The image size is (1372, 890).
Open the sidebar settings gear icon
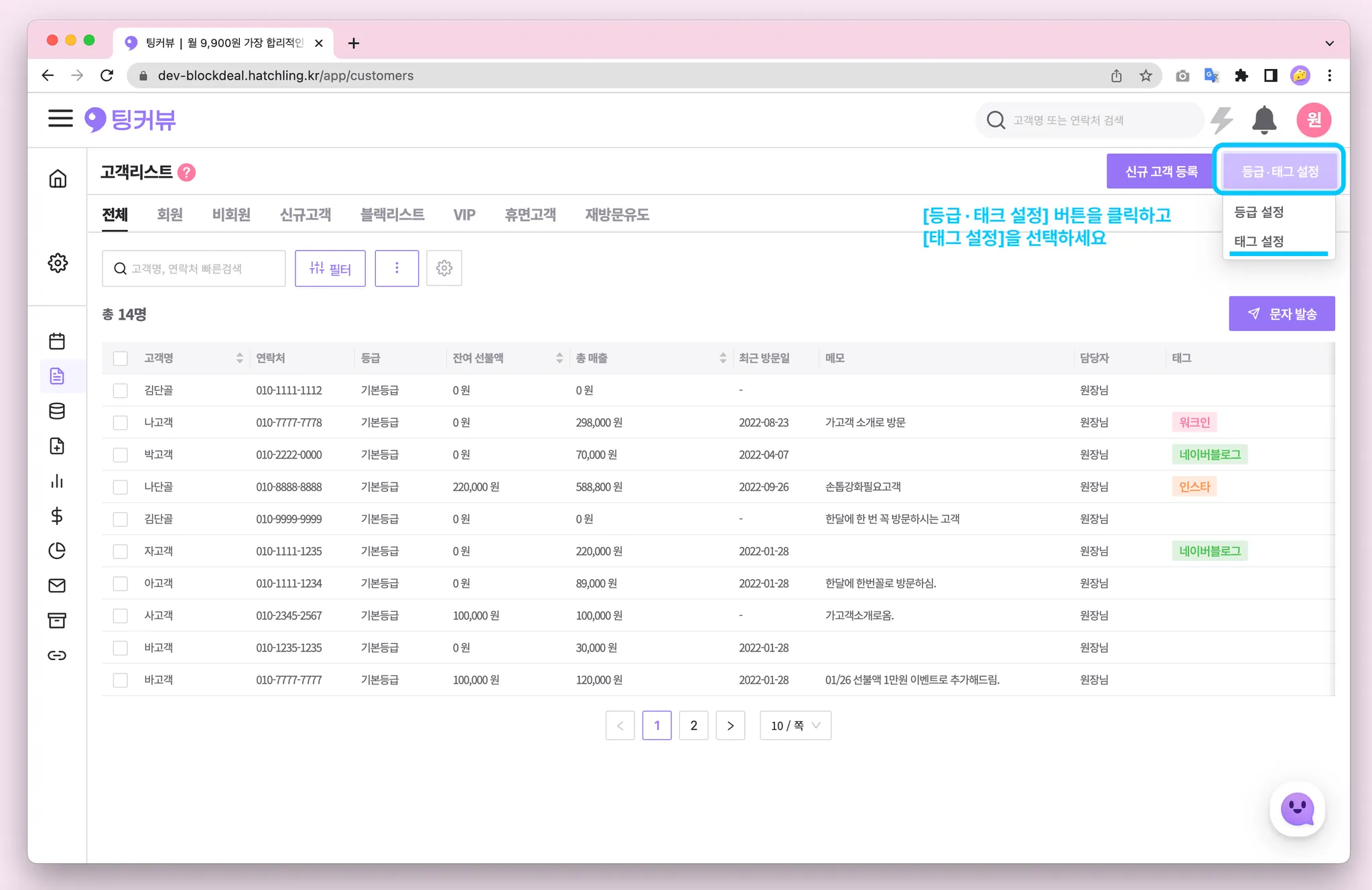pyautogui.click(x=58, y=263)
